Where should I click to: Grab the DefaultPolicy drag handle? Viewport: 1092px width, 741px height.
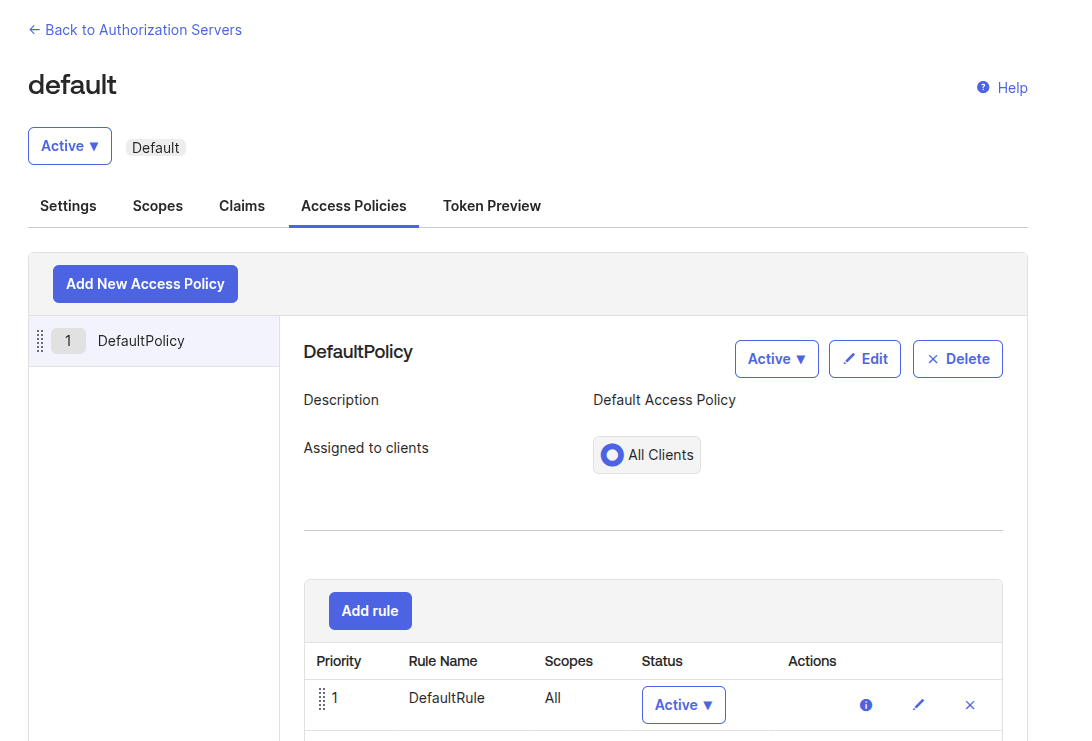click(40, 341)
